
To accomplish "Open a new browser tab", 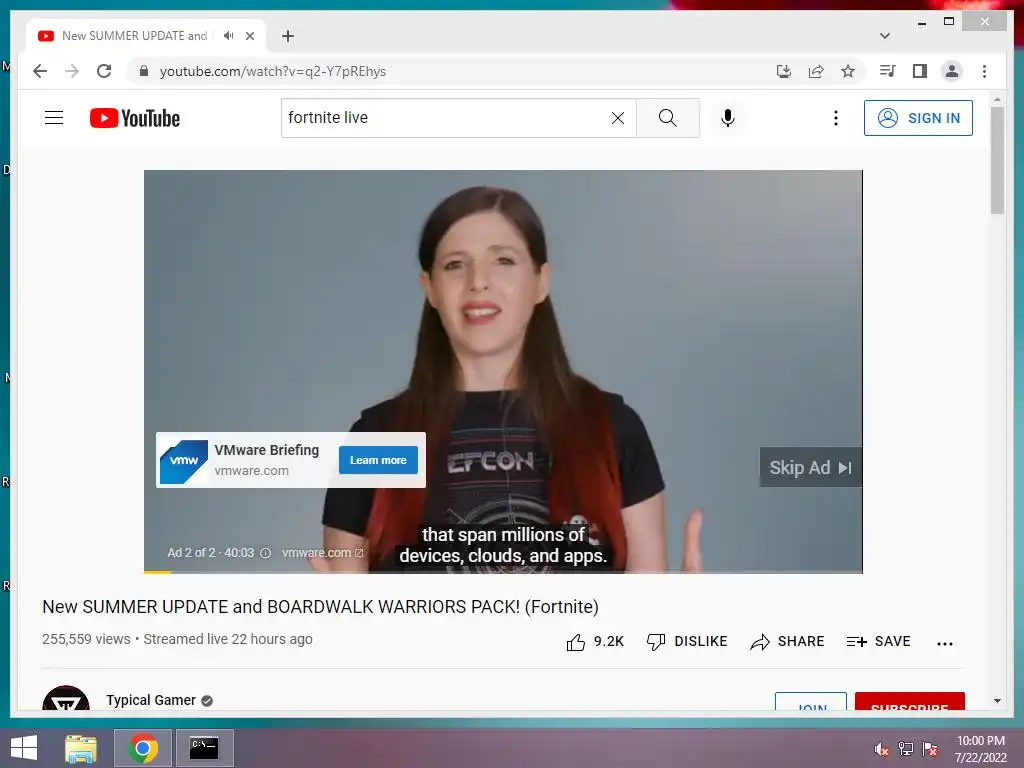I will pyautogui.click(x=288, y=36).
